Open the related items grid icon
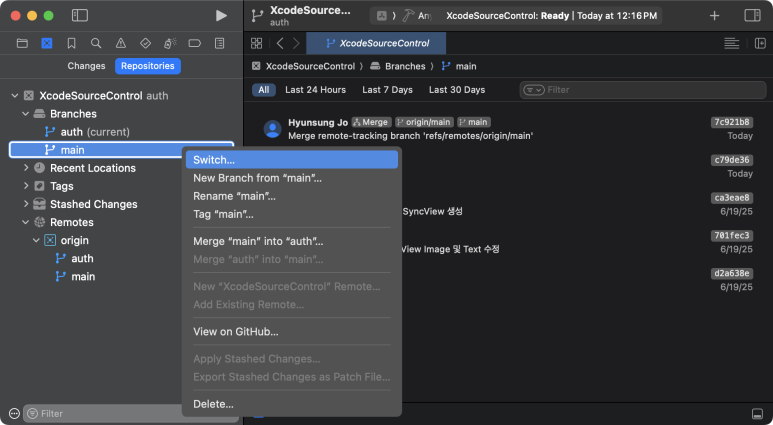Viewport: 773px width, 425px height. (x=256, y=43)
